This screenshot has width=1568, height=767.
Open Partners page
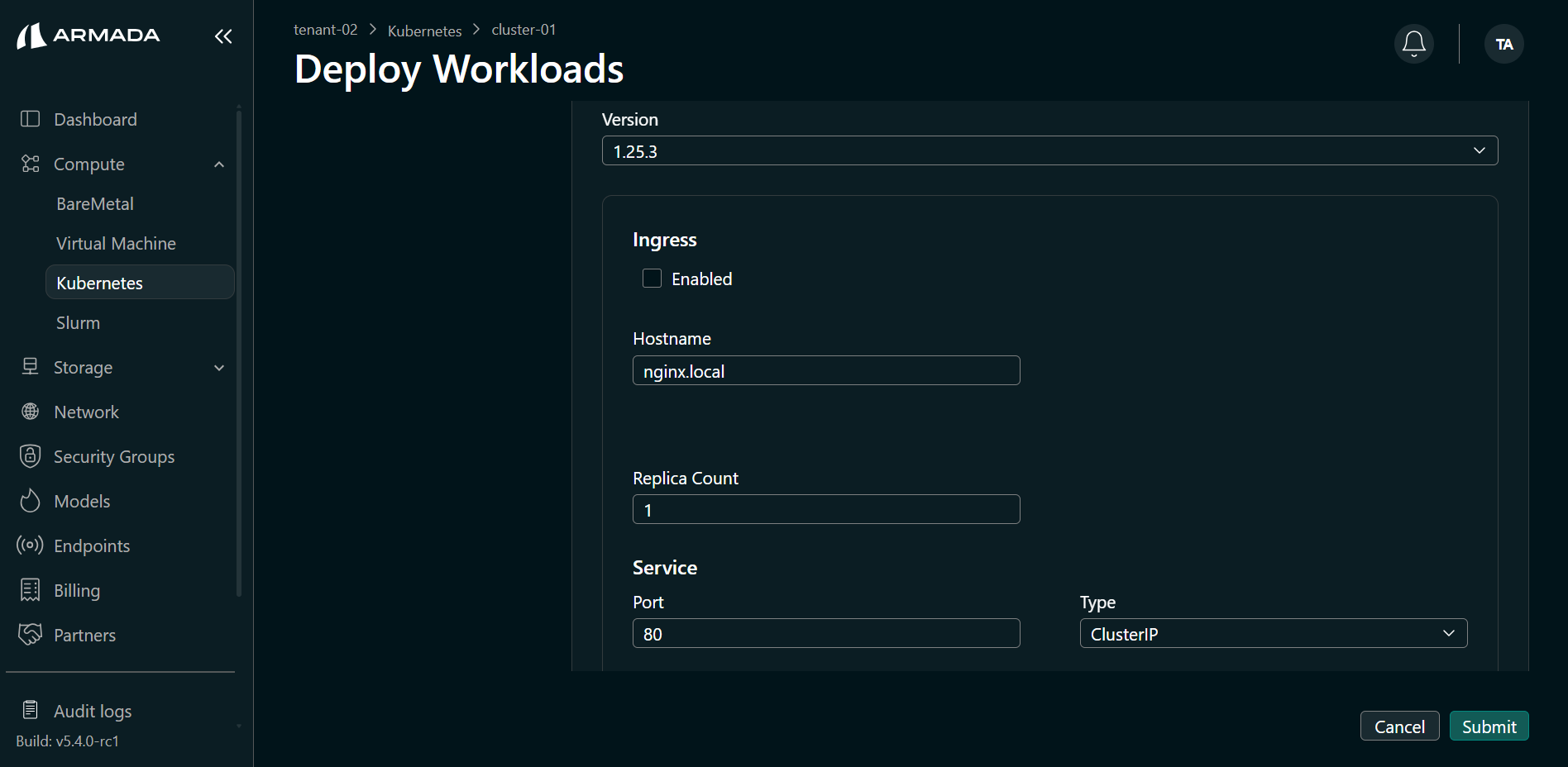84,635
